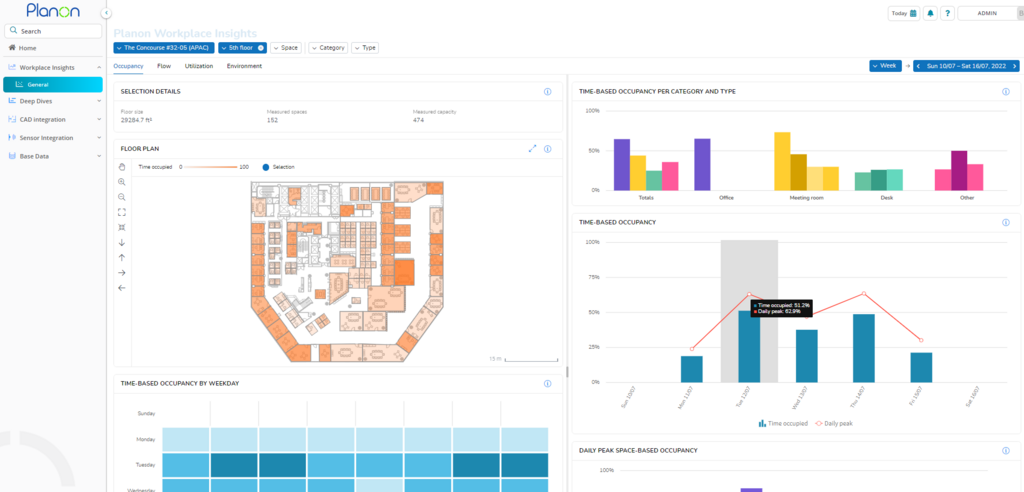Screen dimensions: 1024x492
Task: Focus the Search field
Action: tap(53, 31)
